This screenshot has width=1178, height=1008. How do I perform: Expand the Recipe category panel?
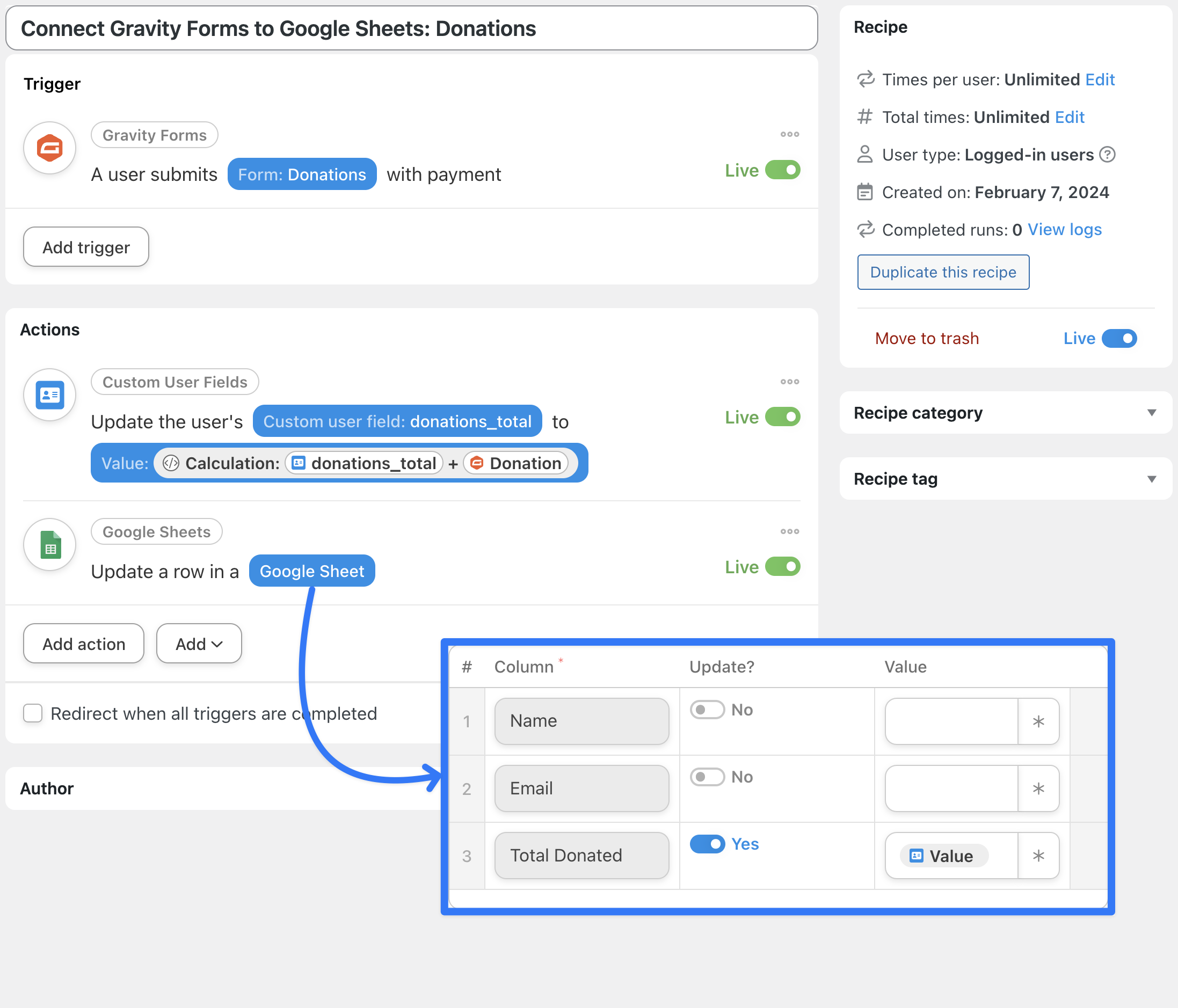pos(1151,413)
